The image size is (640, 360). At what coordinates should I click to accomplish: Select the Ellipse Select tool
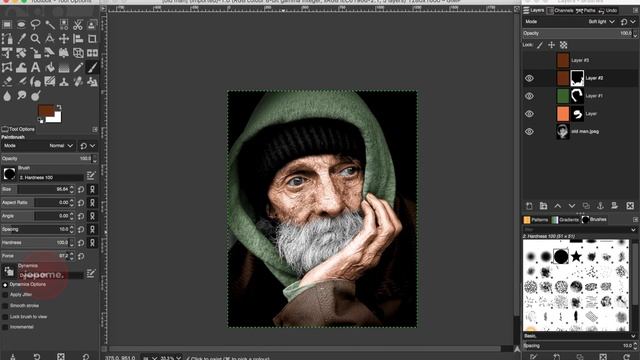coord(21,25)
